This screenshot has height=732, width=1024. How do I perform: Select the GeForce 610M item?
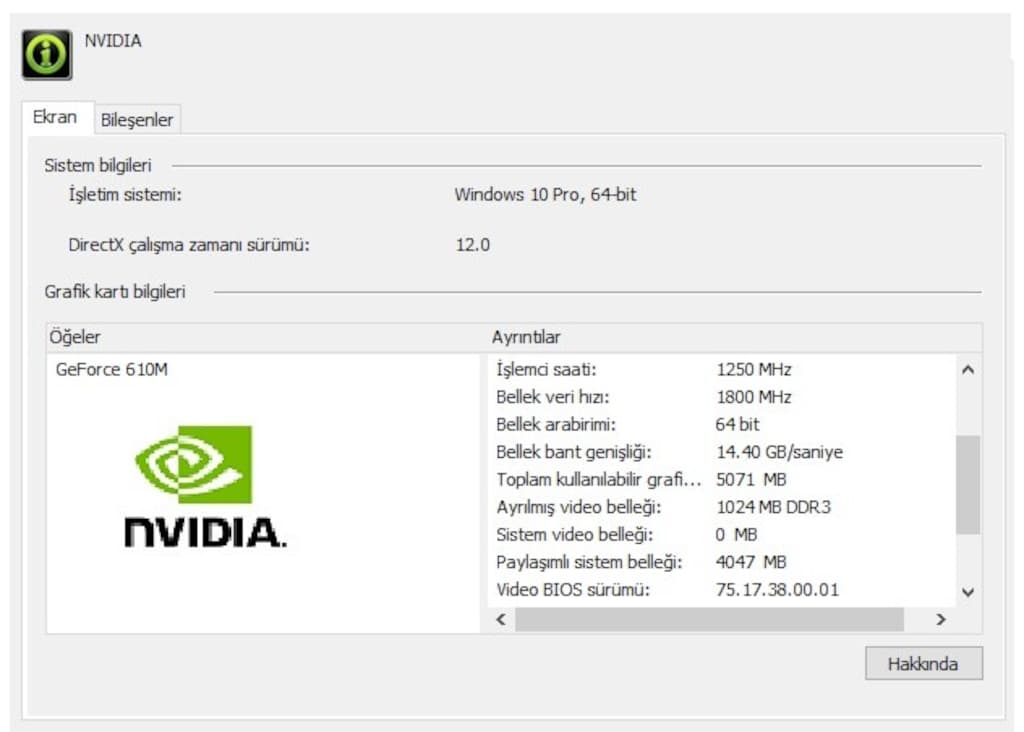click(x=112, y=370)
